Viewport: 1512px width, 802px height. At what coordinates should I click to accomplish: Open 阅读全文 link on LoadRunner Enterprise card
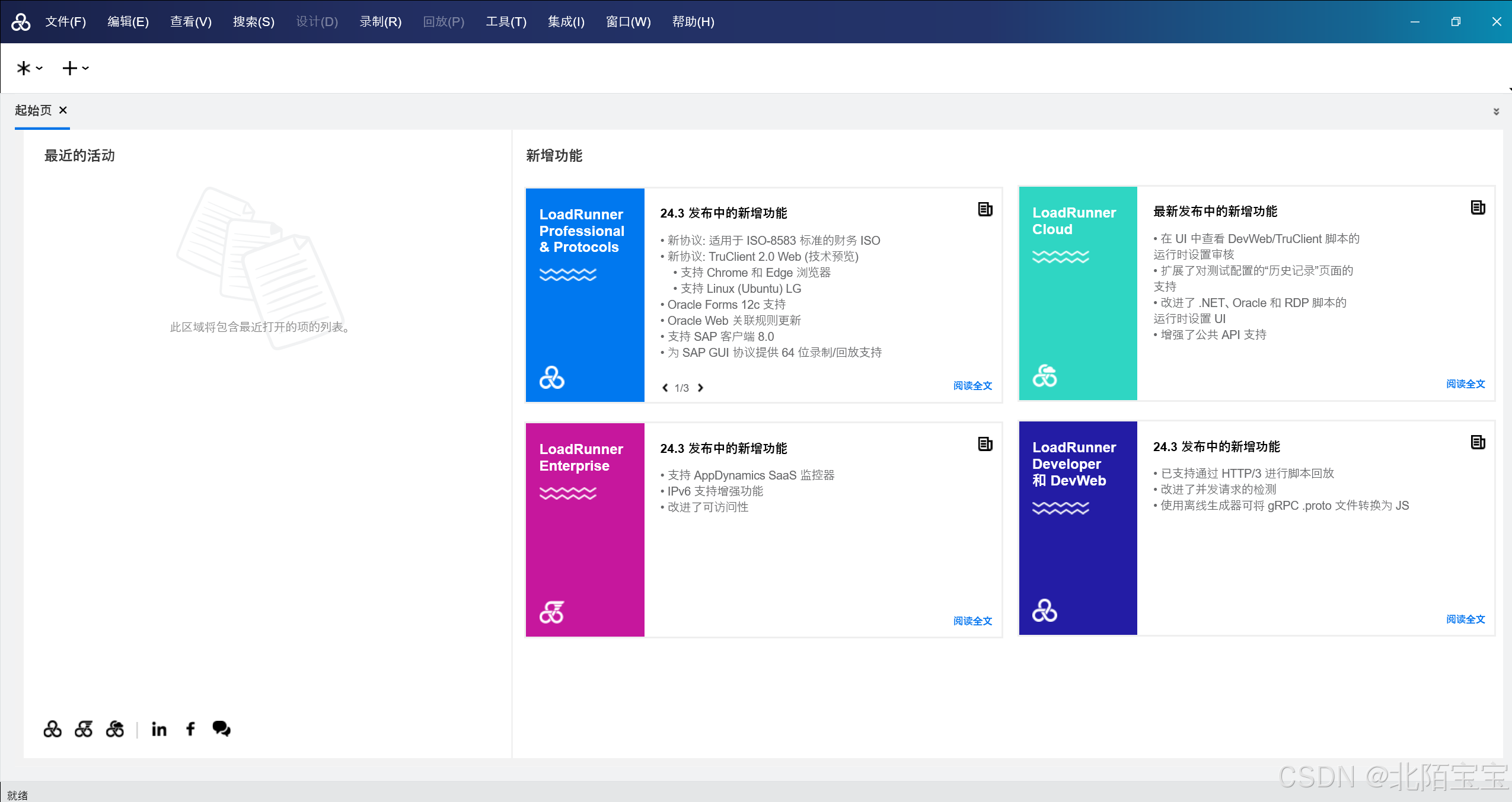pos(972,621)
